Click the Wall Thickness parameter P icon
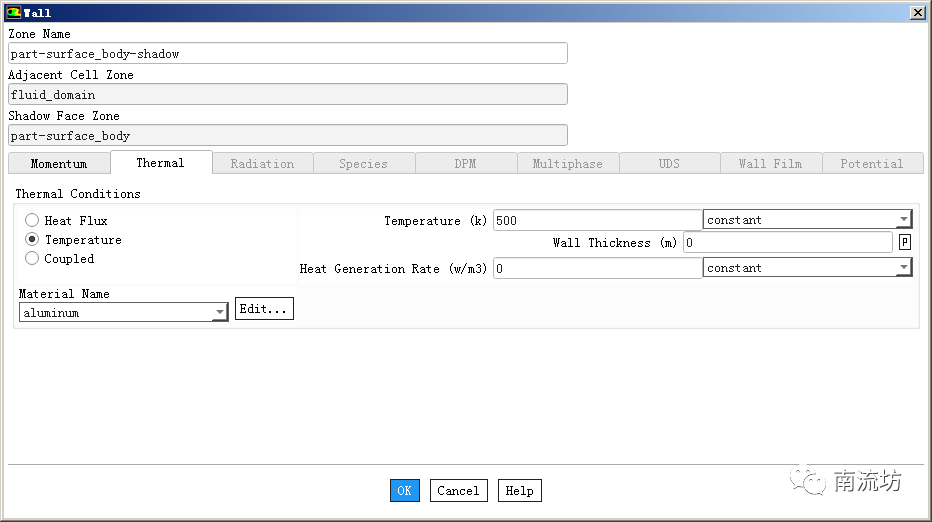 point(905,243)
